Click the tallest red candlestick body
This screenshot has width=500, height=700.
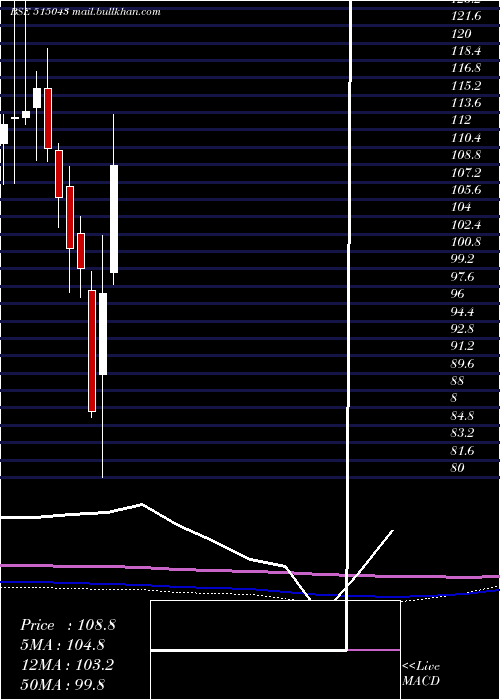[x=92, y=350]
